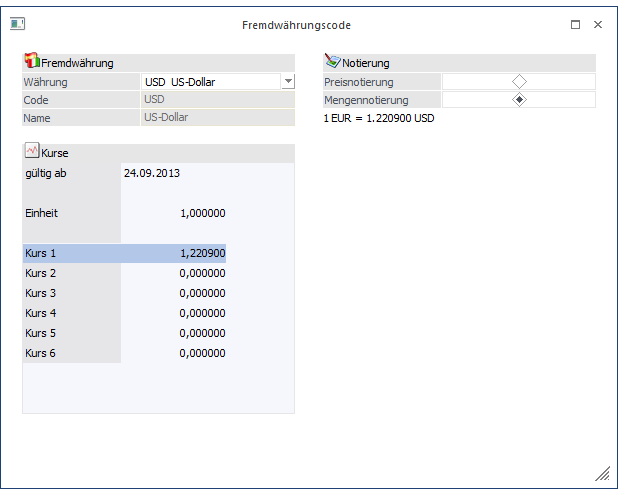Click the Kurse chart icon
This screenshot has height=492, width=618.
[31, 153]
